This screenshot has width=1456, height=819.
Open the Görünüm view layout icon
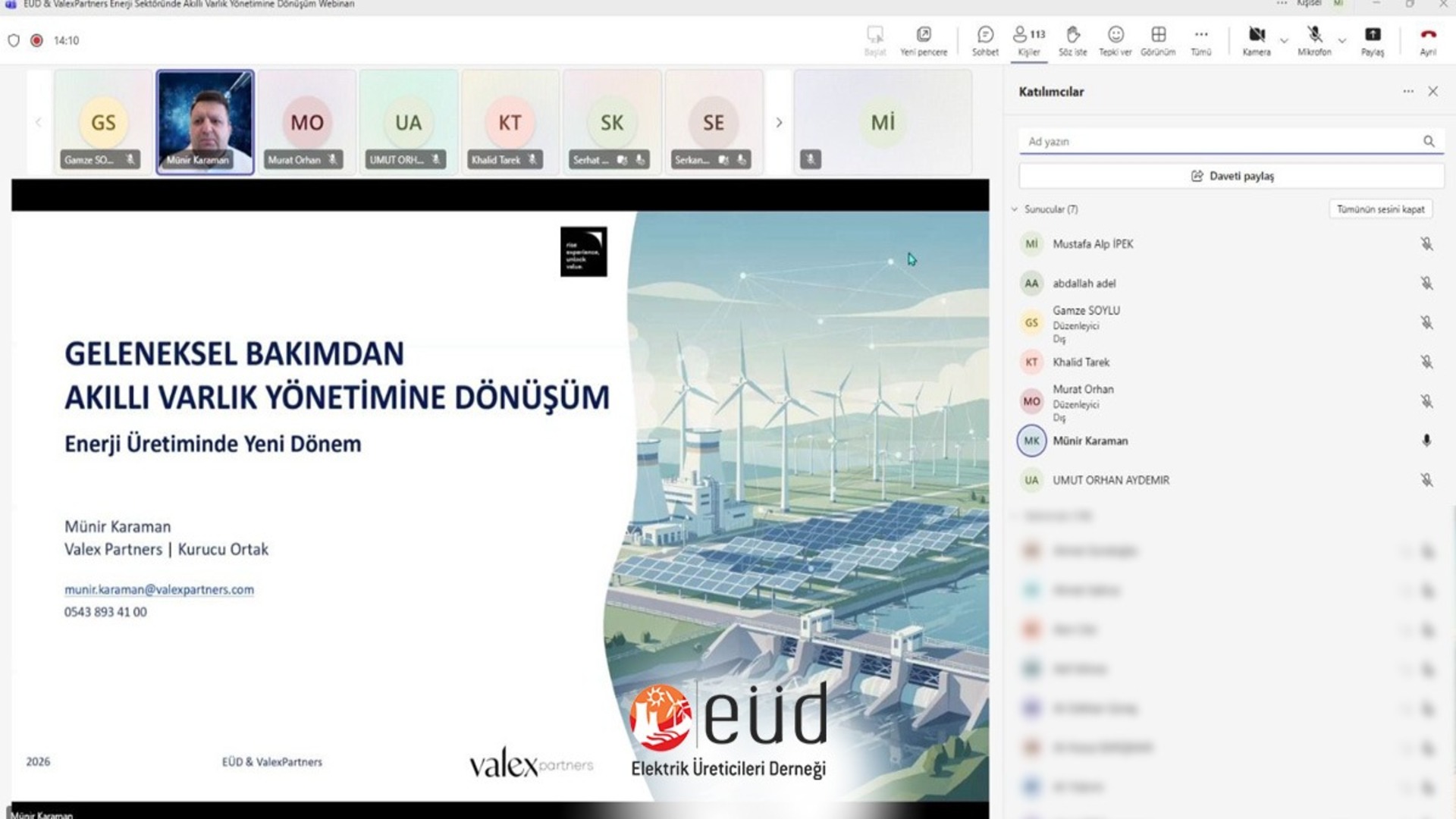1158,40
